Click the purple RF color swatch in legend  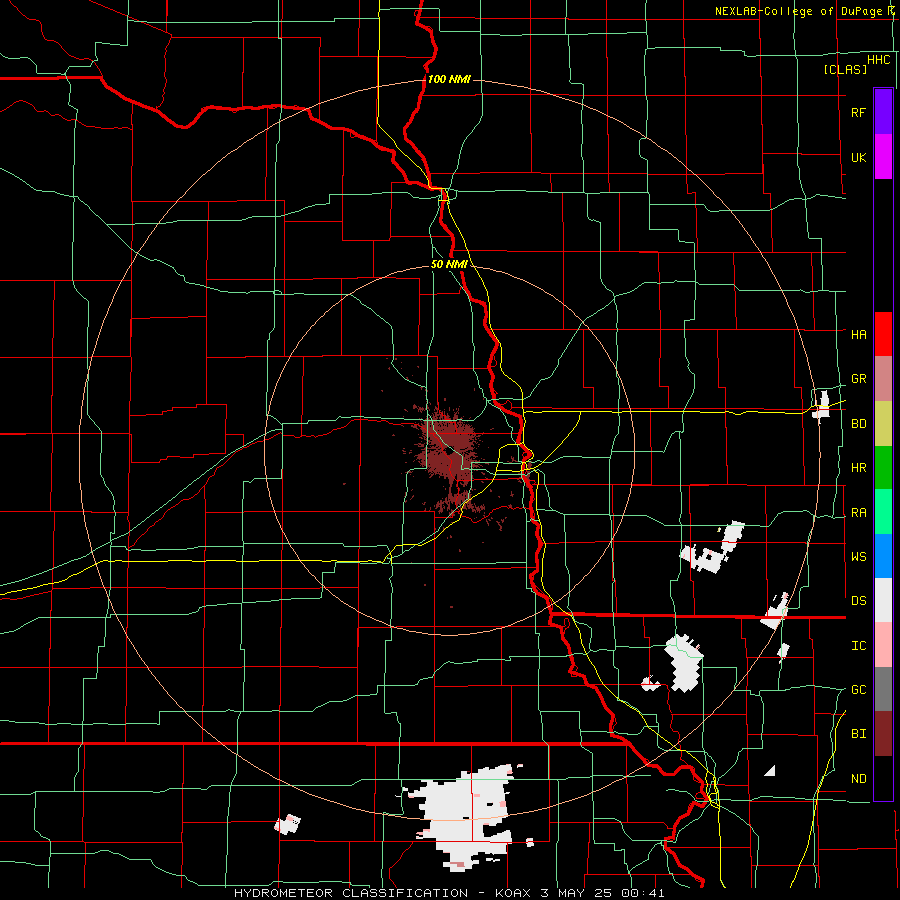(x=883, y=112)
